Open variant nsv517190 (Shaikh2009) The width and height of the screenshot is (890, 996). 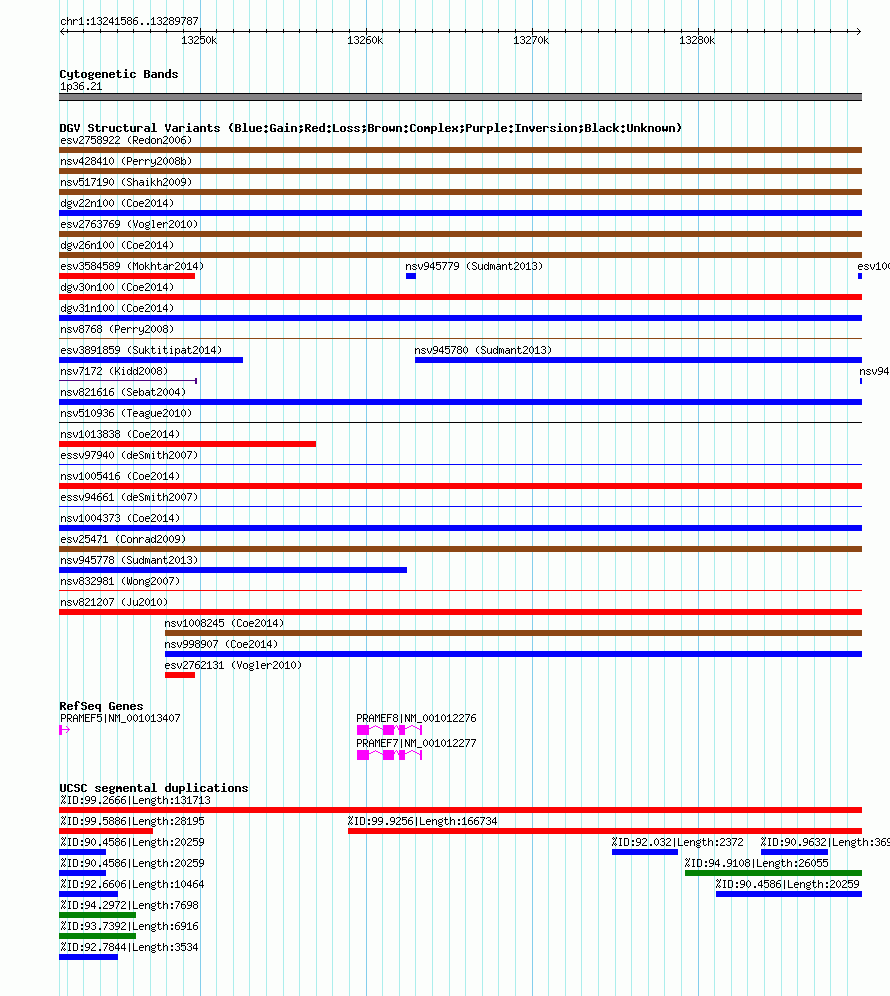tap(126, 182)
